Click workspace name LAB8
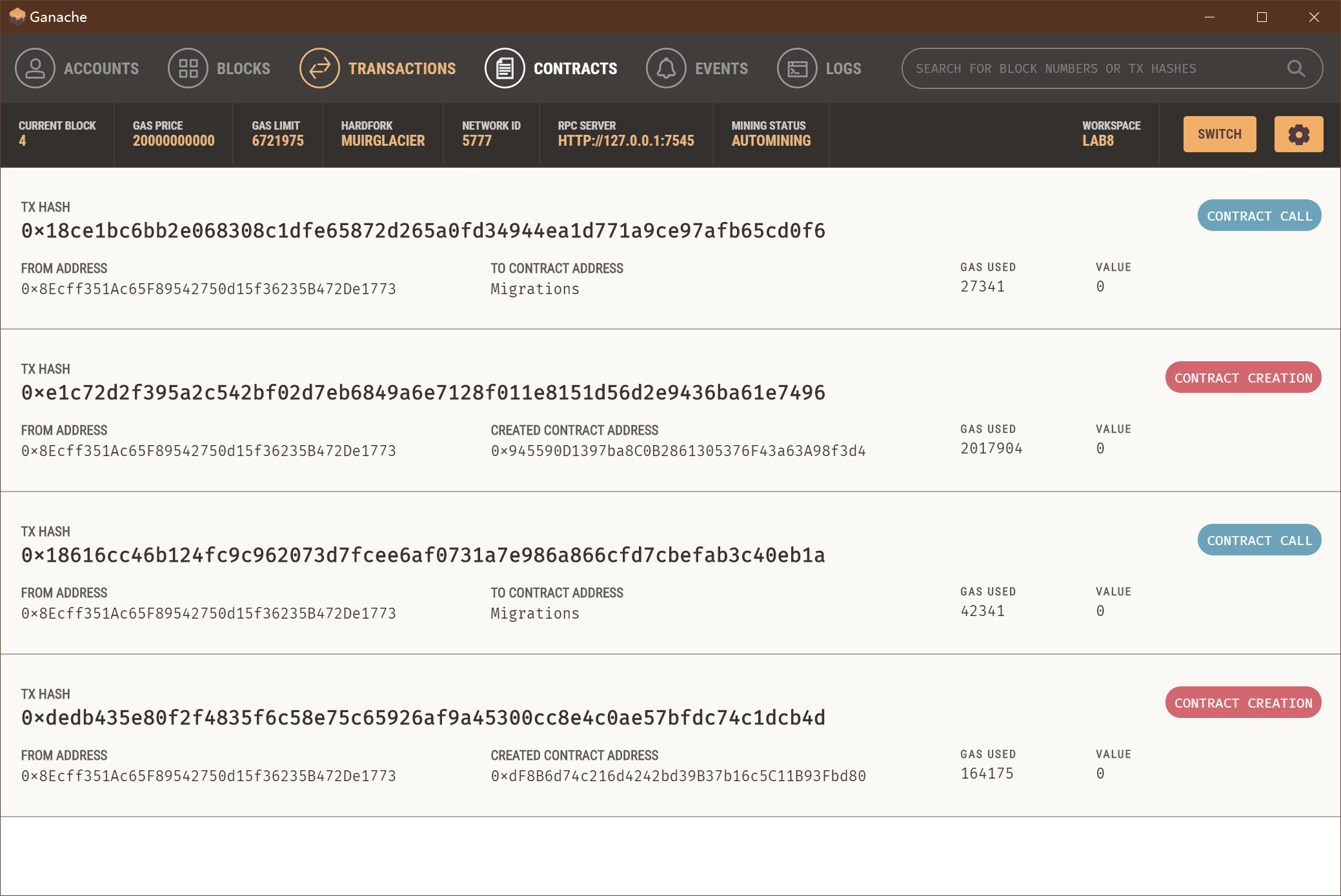This screenshot has height=896, width=1341. click(1098, 141)
